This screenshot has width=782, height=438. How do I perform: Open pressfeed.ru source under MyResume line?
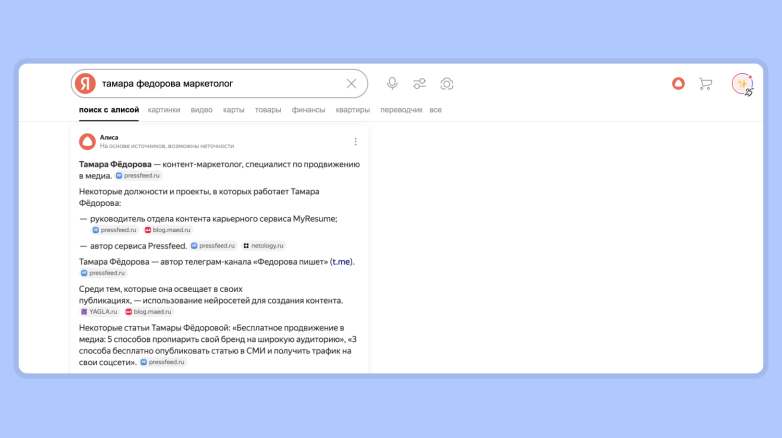coord(115,230)
